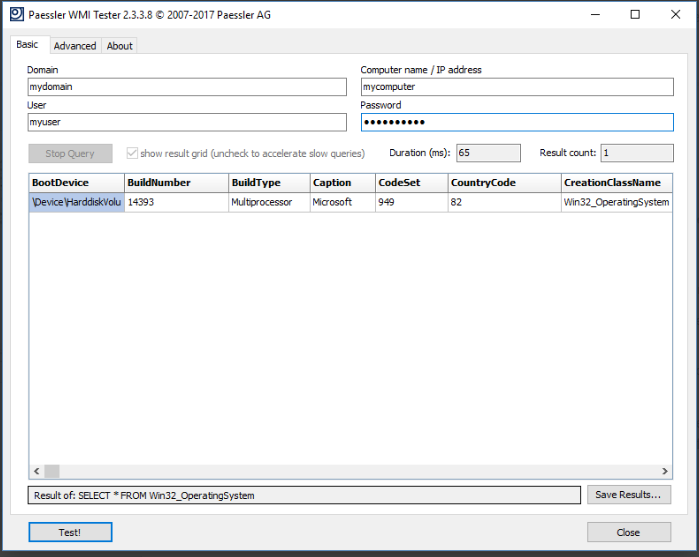The image size is (699, 557).
Task: Click the Stop Query button
Action: [x=70, y=153]
